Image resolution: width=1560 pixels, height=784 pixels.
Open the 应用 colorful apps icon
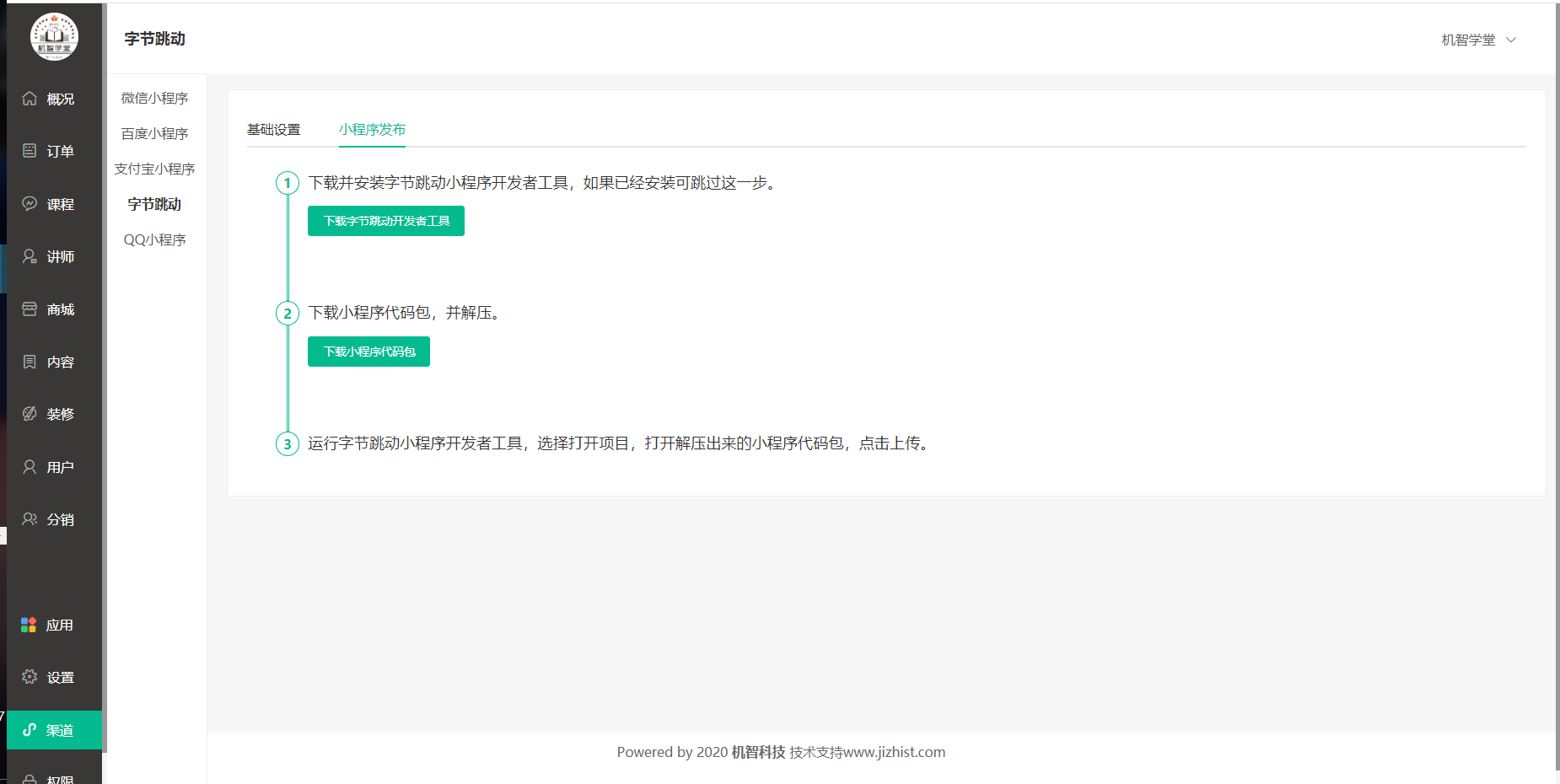click(29, 625)
